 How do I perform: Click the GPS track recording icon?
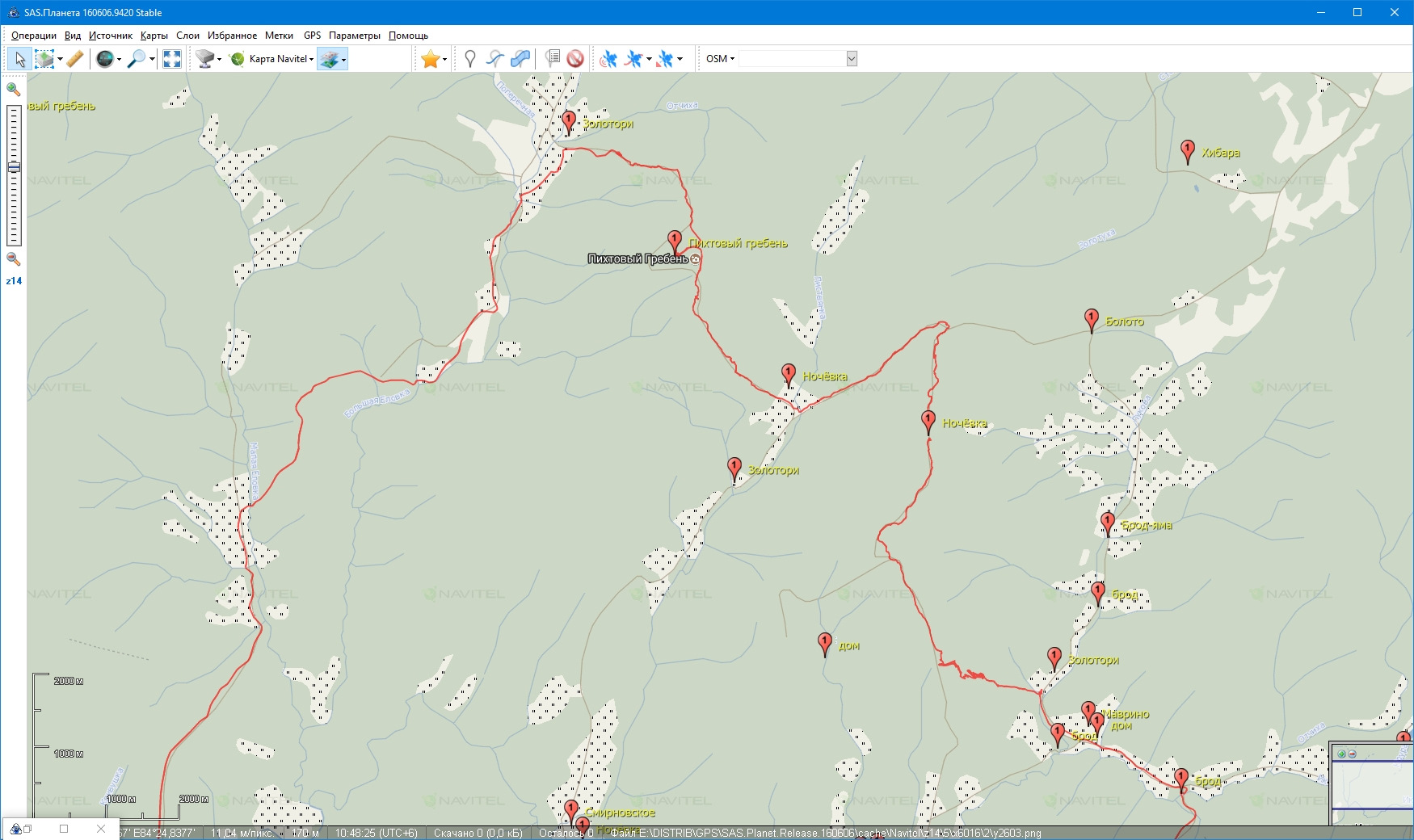tap(634, 59)
